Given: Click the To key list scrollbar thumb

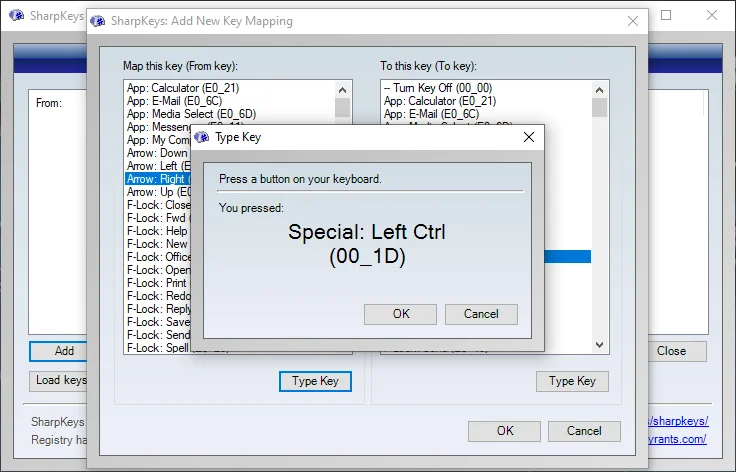Looking at the screenshot, I should (x=599, y=107).
